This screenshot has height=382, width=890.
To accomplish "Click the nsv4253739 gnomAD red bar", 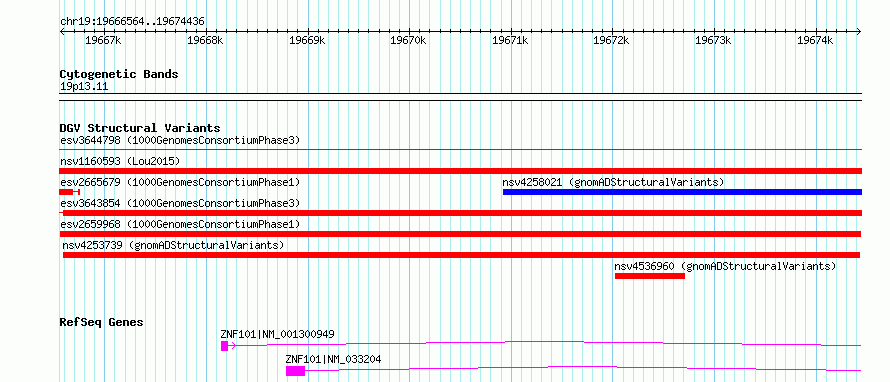I will pos(461,255).
